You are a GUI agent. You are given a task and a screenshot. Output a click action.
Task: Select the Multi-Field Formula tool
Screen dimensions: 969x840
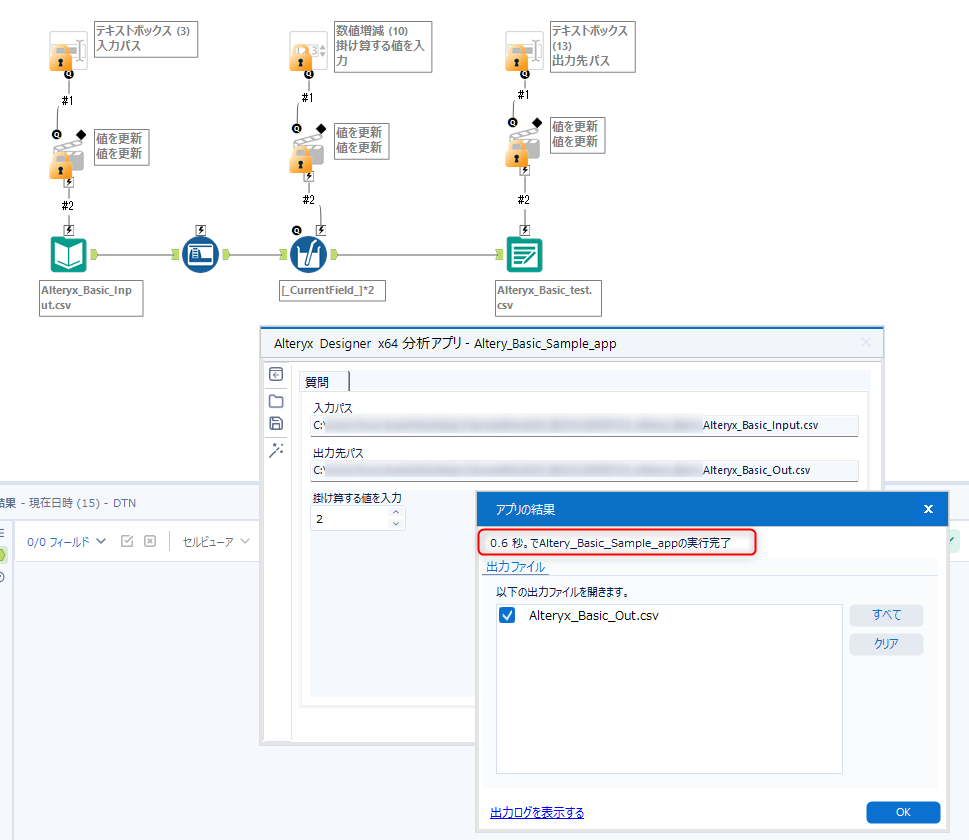308,255
